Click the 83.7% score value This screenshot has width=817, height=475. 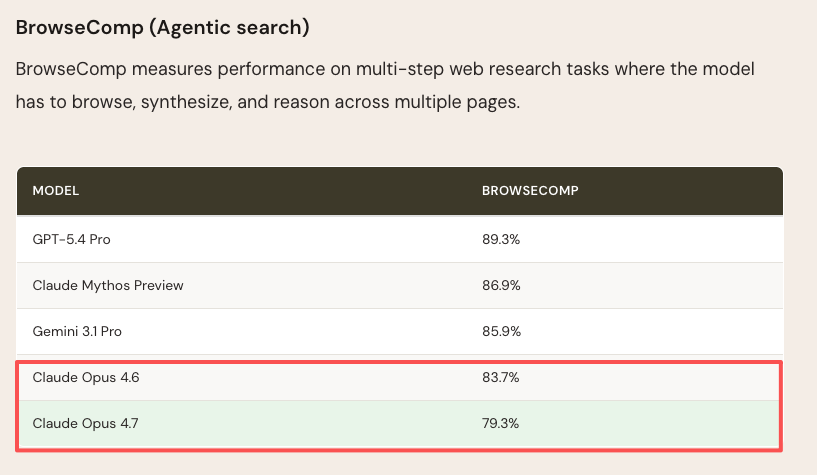tap(500, 377)
